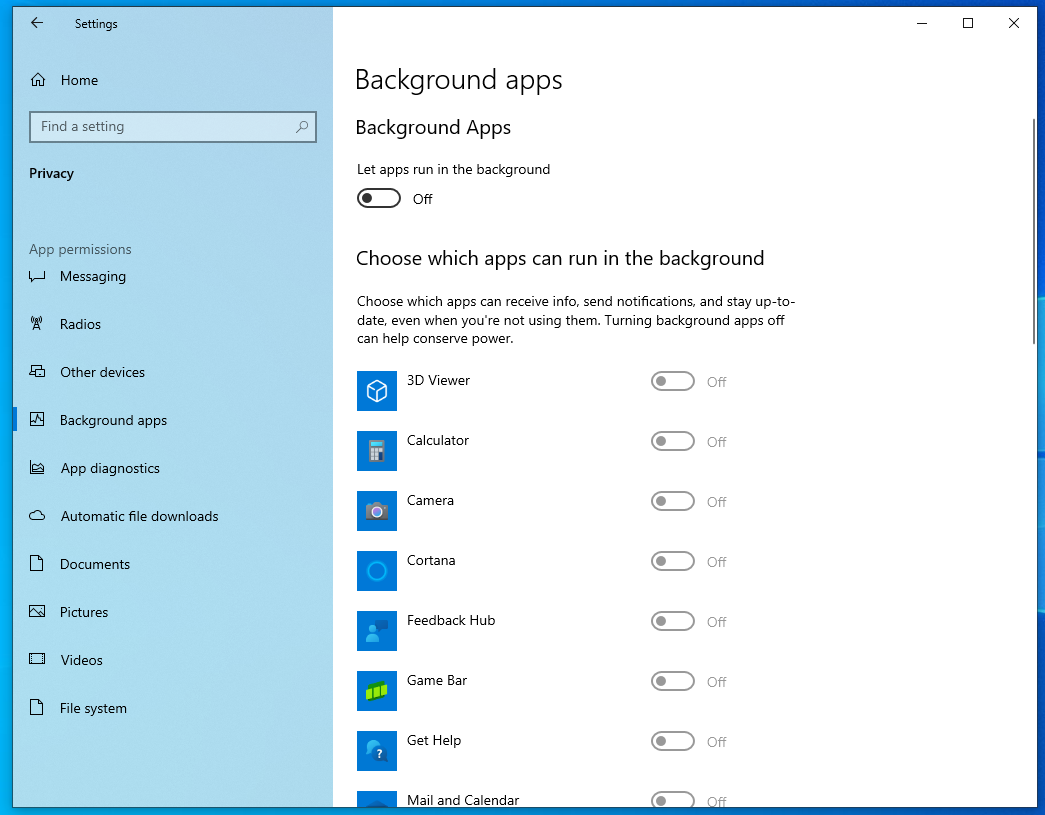The image size is (1045, 815).
Task: Minimize the Settings window
Action: (x=922, y=23)
